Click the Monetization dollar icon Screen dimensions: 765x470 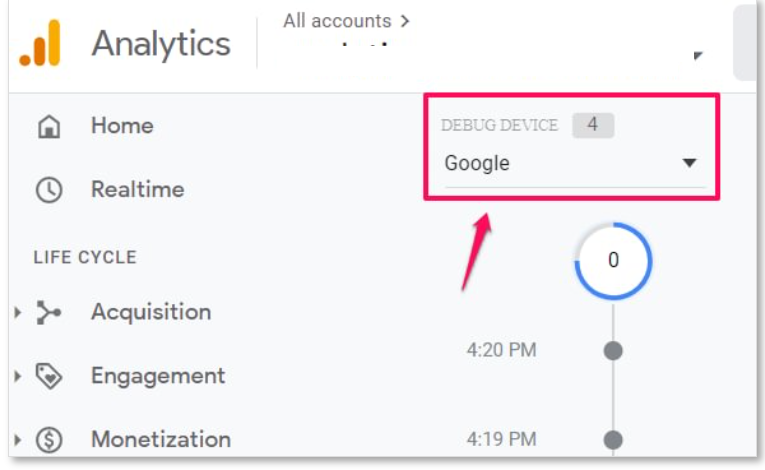tap(49, 440)
